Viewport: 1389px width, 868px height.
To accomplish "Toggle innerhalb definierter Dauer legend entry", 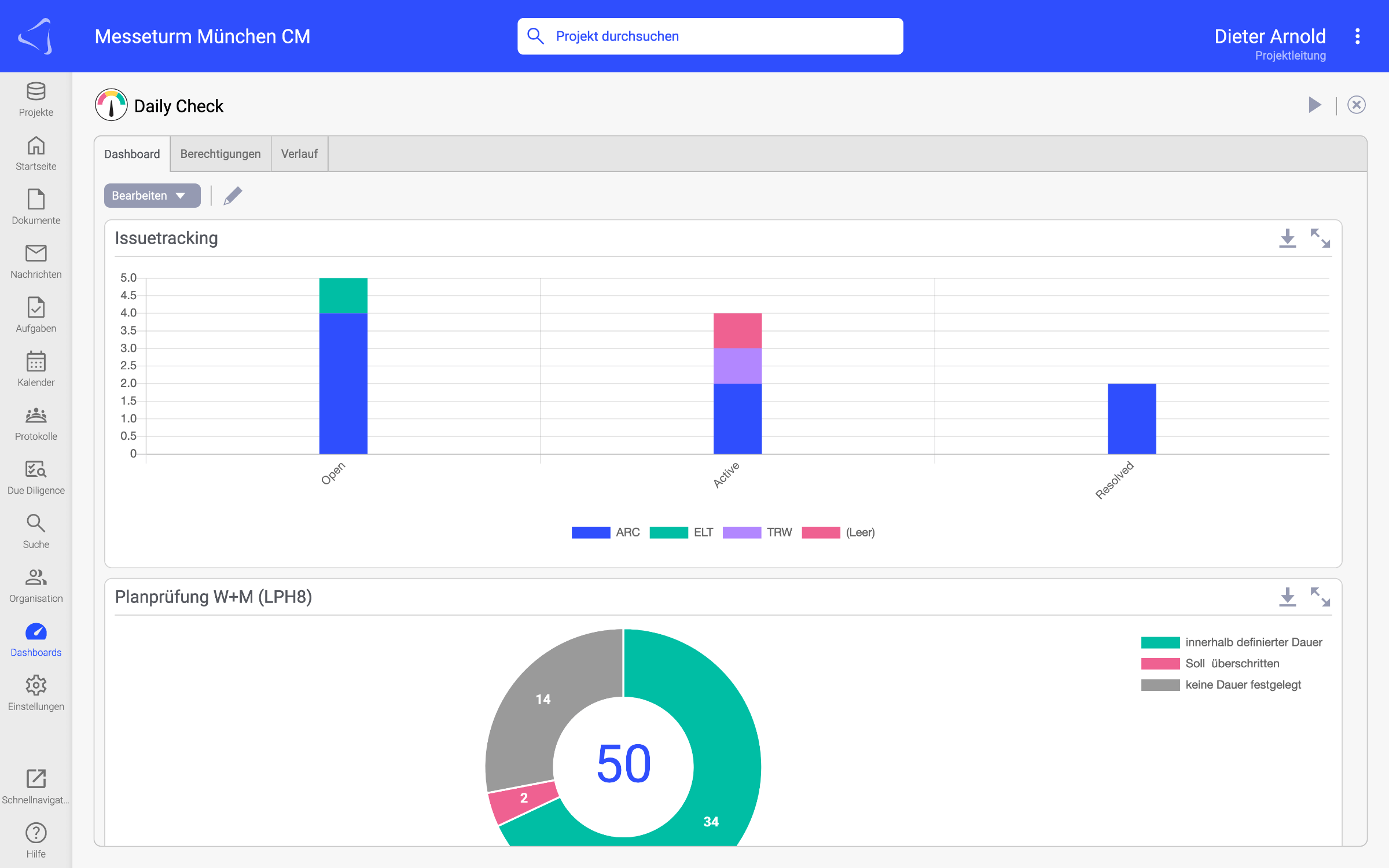I will (x=1232, y=642).
